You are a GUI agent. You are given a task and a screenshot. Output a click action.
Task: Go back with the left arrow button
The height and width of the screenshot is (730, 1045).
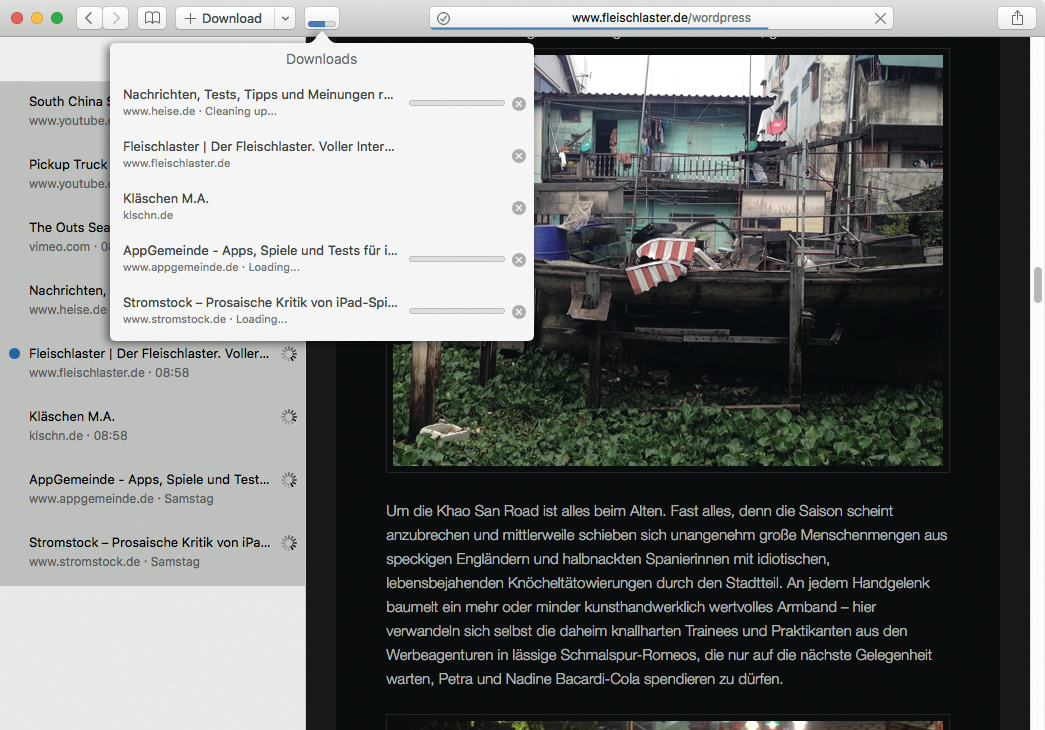(x=89, y=18)
